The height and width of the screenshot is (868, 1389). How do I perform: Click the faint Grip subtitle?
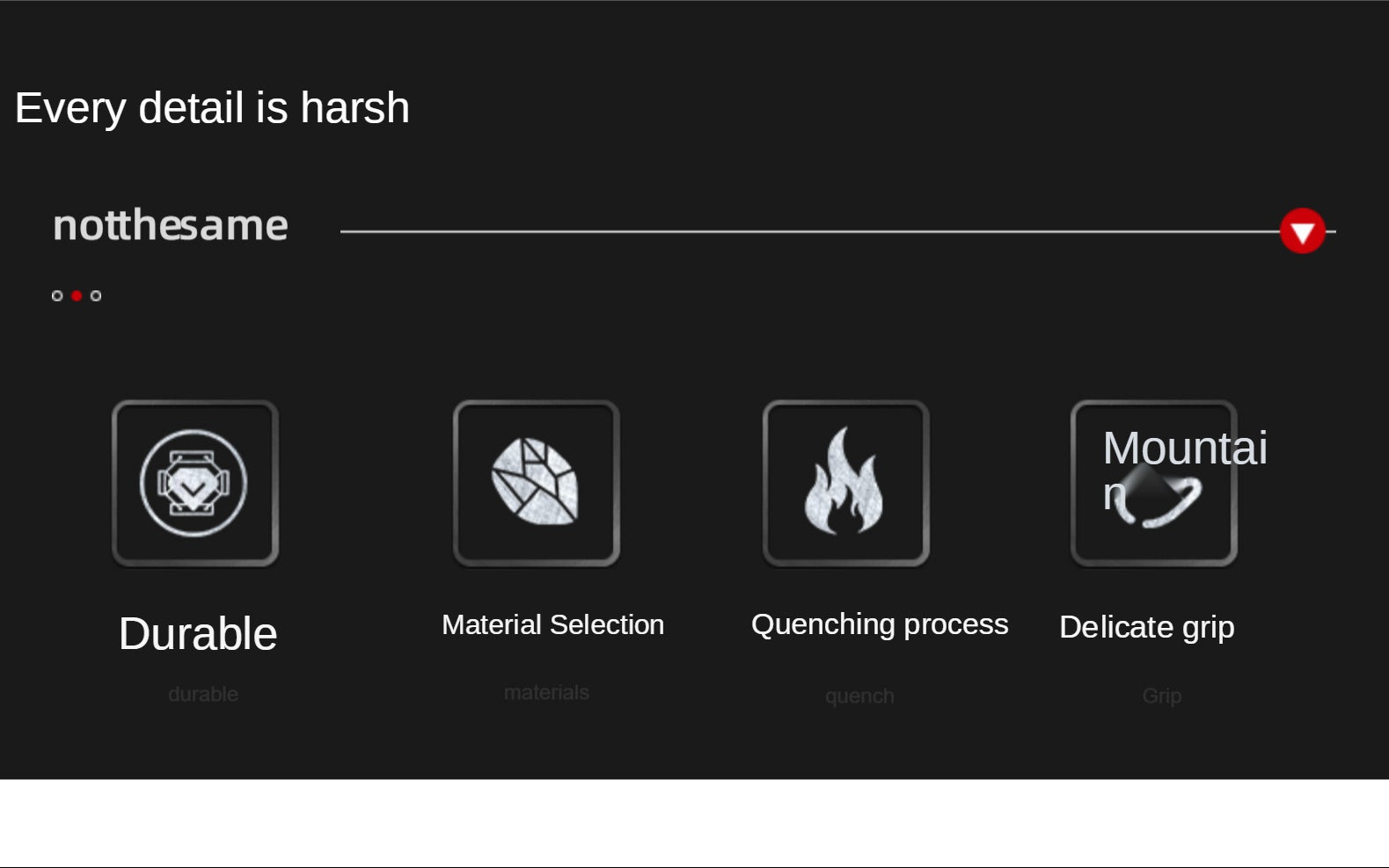click(1162, 696)
